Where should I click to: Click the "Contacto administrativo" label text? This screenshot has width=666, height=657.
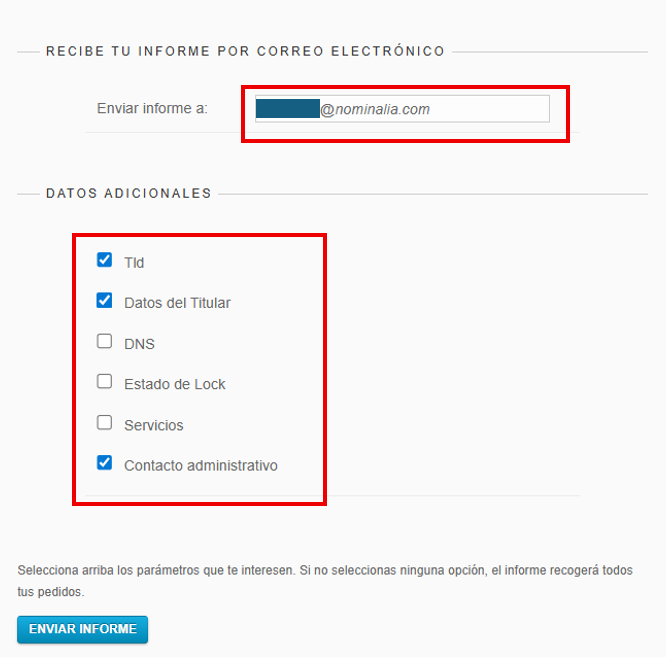pos(200,465)
